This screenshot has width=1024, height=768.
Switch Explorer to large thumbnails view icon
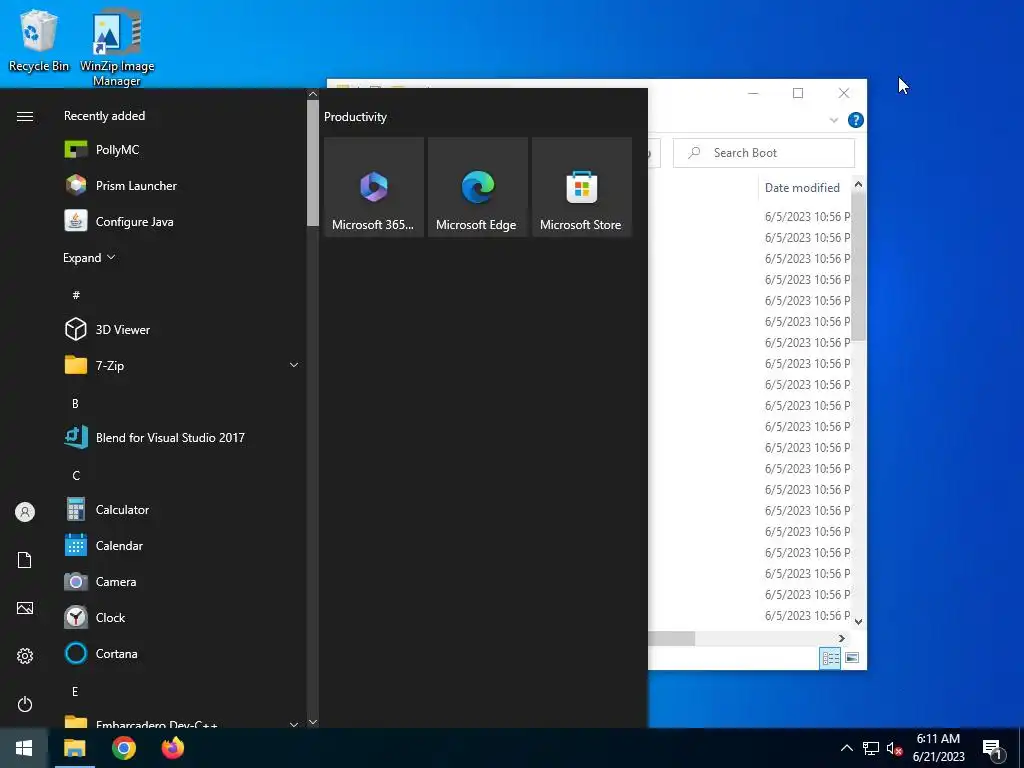(852, 658)
